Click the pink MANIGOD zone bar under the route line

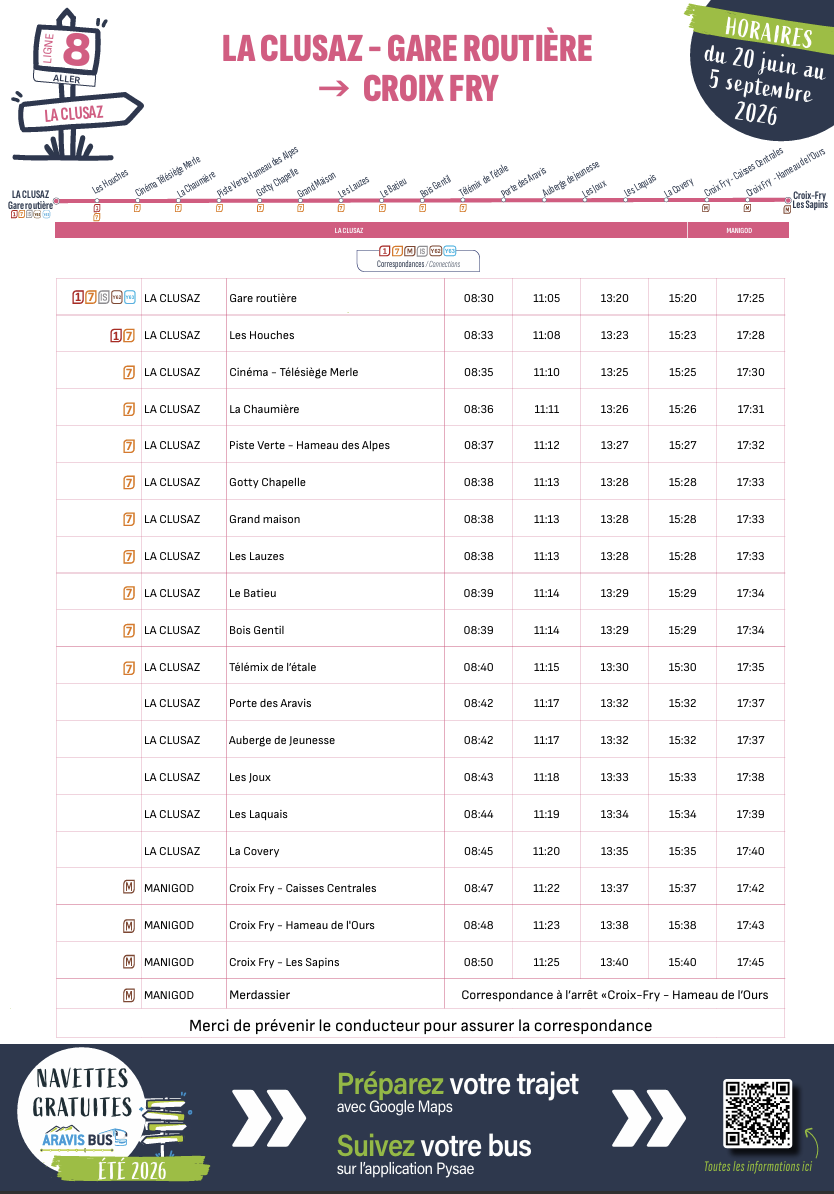739,230
